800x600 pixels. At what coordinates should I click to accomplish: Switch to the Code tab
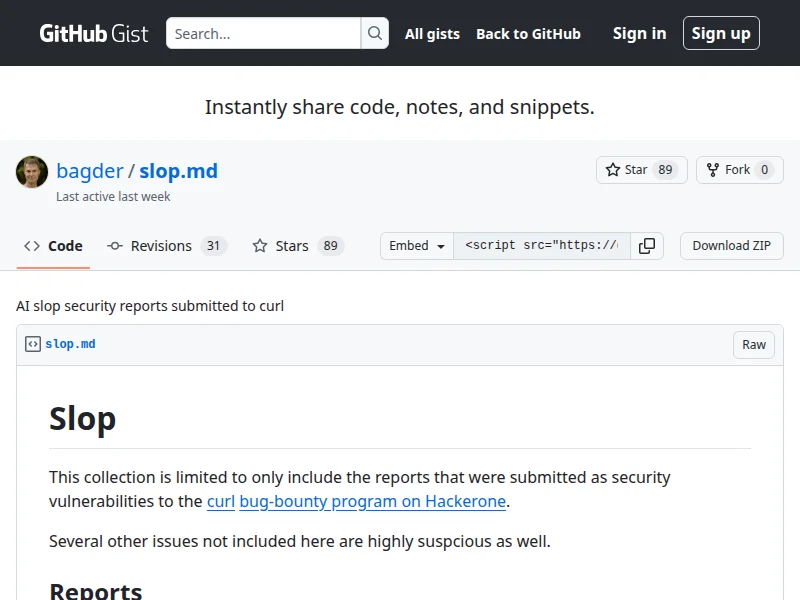coord(54,246)
